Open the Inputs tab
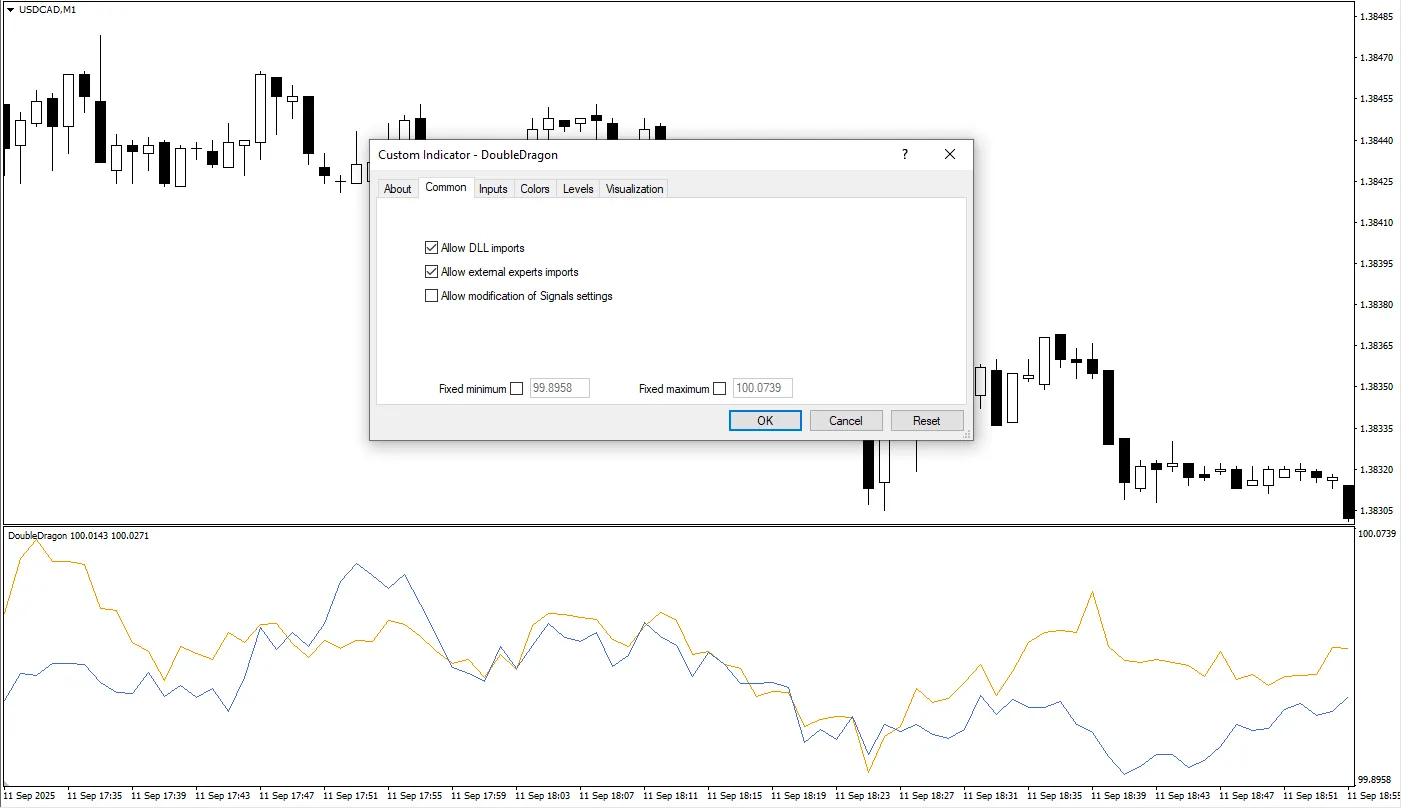 pos(493,189)
